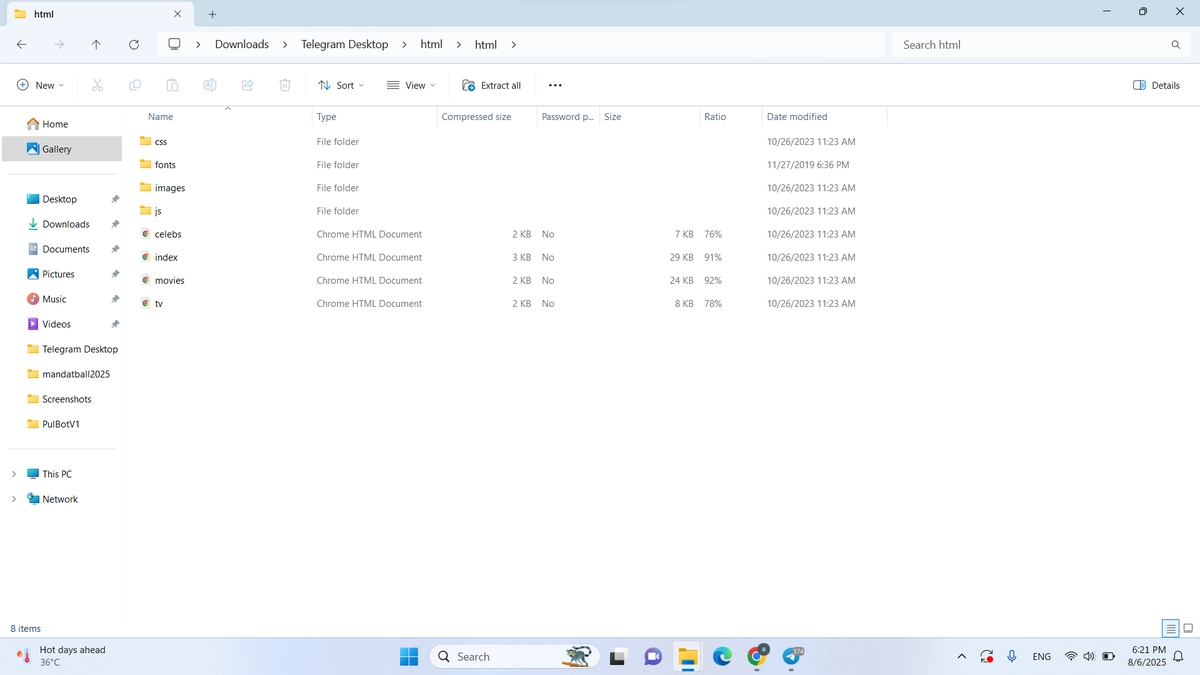
Task: Open the See more three-dots menu
Action: tap(555, 85)
